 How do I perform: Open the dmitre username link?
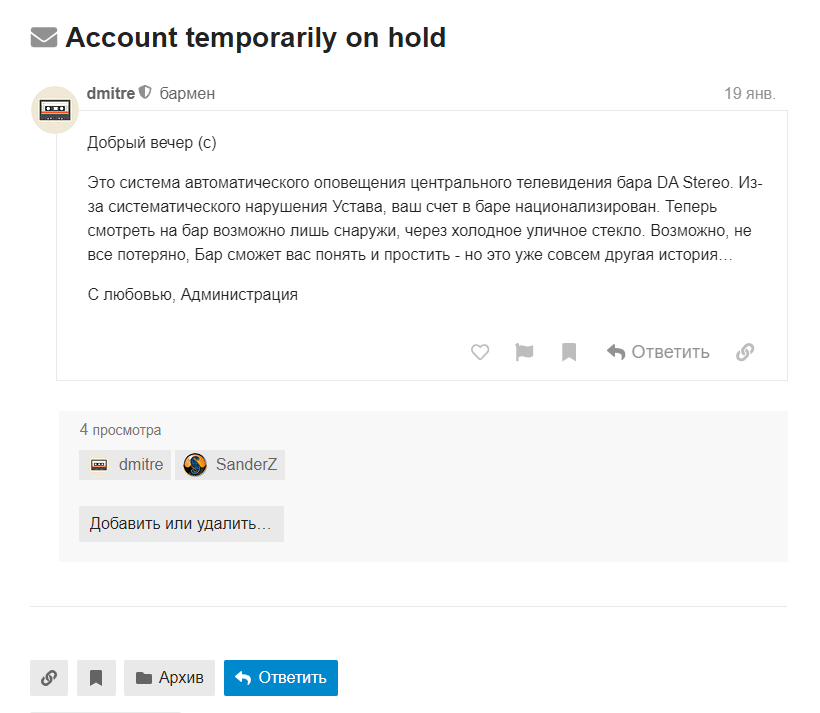[x=111, y=93]
